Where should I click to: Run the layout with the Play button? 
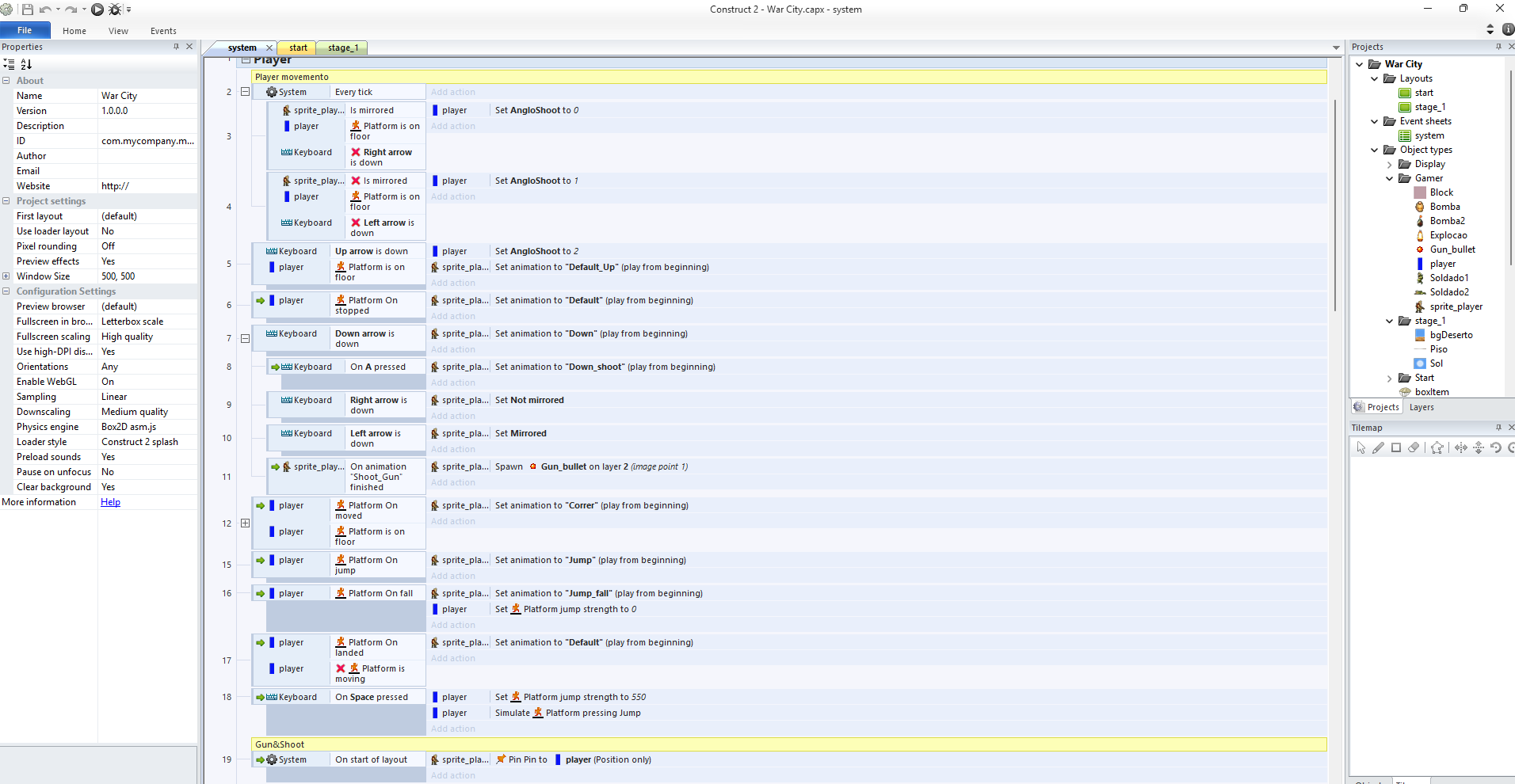pos(97,10)
